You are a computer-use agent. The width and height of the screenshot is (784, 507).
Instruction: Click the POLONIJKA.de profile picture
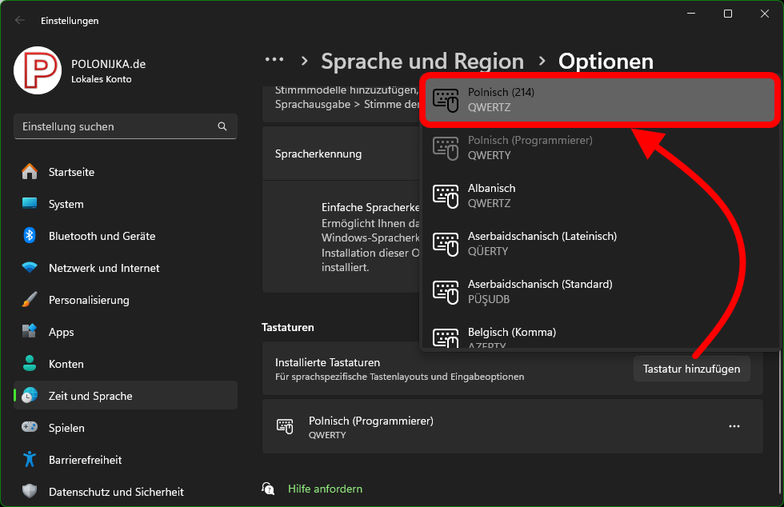pos(38,70)
